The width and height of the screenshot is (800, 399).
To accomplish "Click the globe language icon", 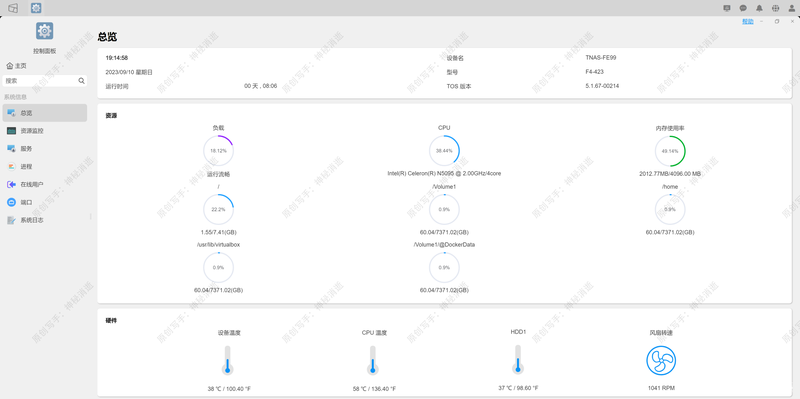I will click(776, 8).
